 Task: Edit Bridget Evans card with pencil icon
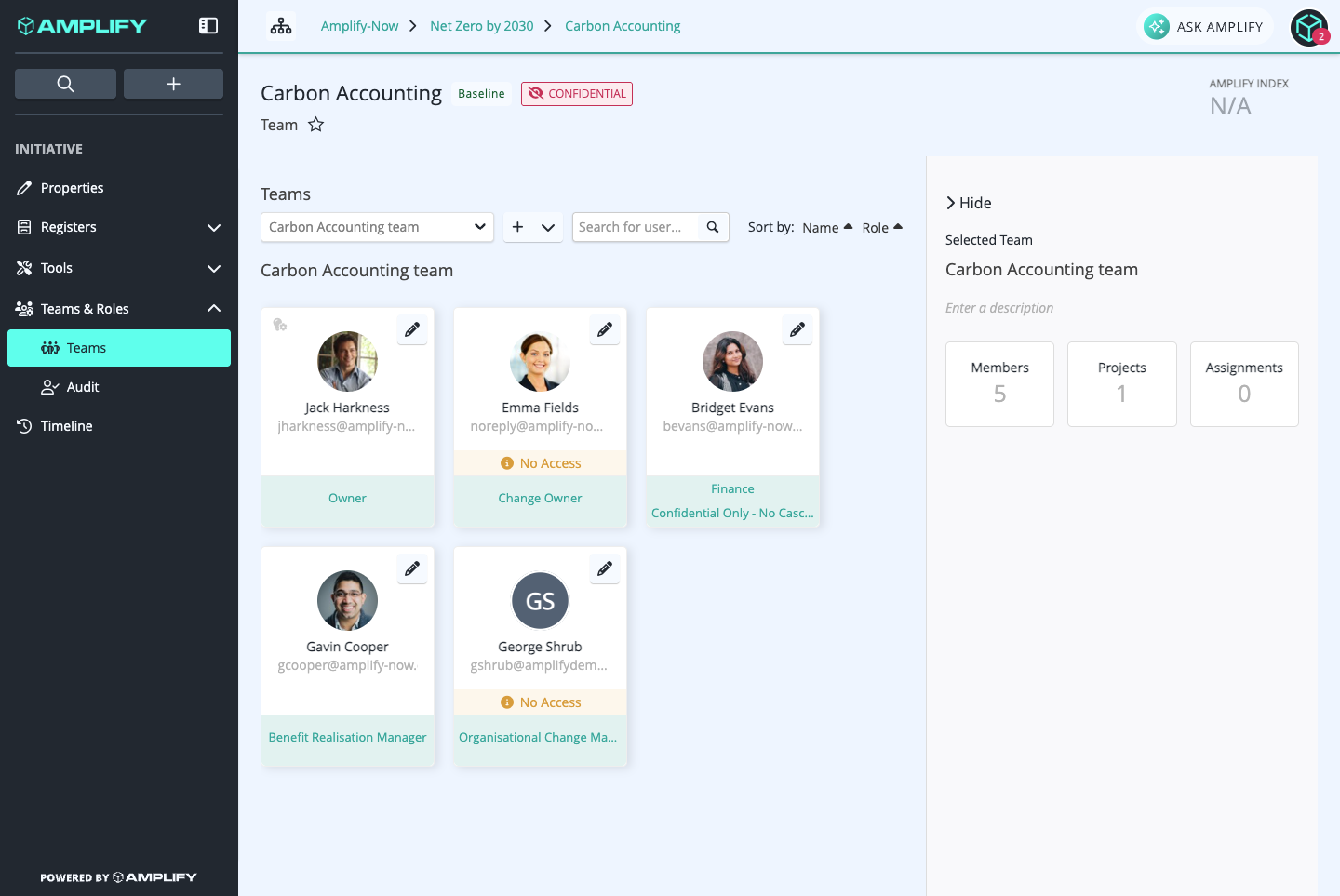pyautogui.click(x=797, y=329)
